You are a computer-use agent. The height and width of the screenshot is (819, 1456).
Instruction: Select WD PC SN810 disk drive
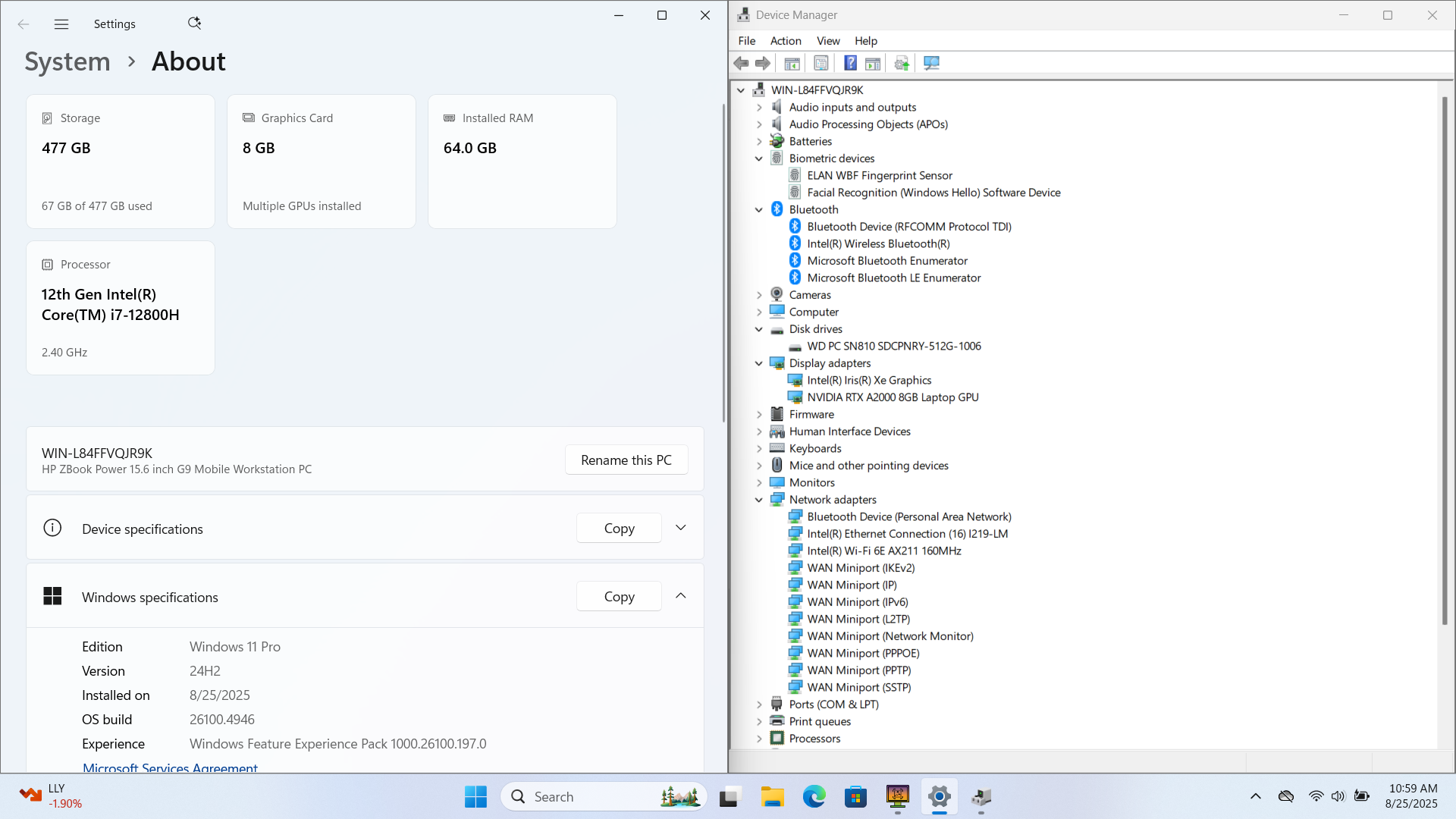tap(894, 346)
